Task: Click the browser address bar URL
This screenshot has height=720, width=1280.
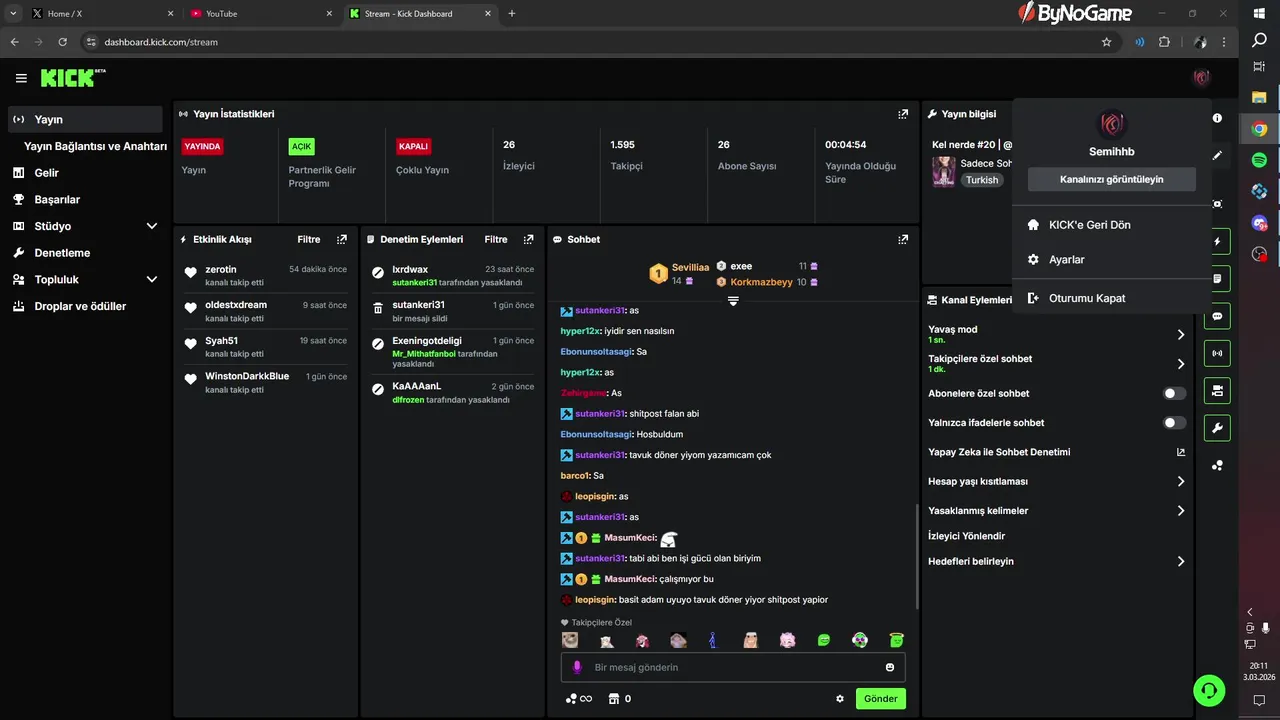Action: [x=161, y=42]
